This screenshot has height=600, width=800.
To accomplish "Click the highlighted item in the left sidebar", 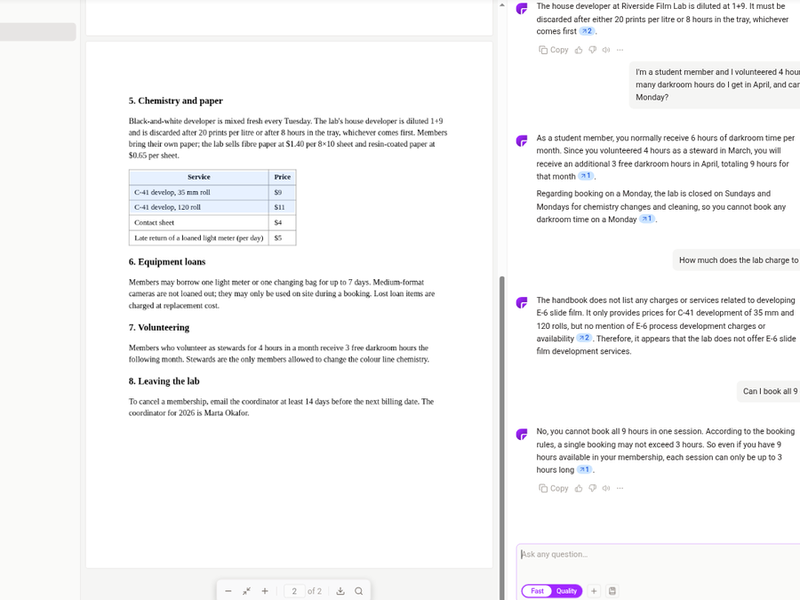I will coord(38,32).
